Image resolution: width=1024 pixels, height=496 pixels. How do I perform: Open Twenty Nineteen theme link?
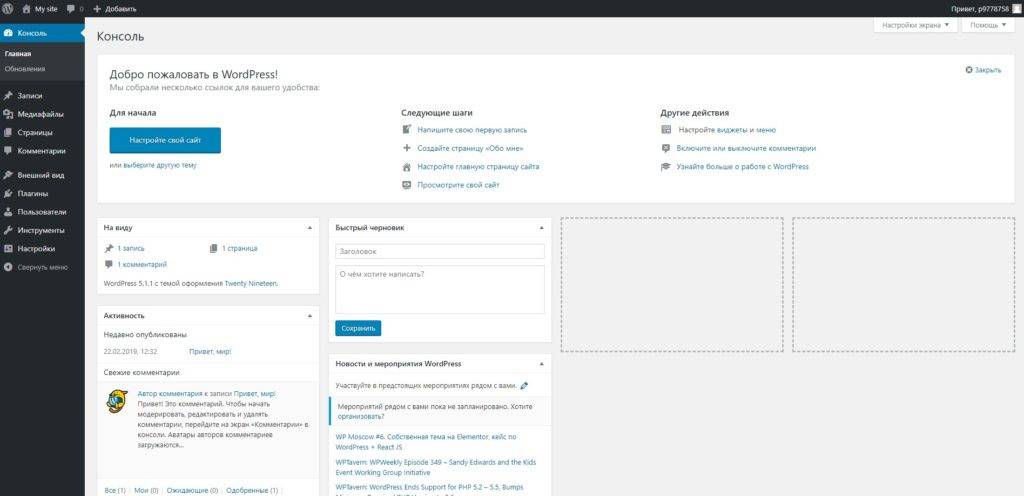pyautogui.click(x=251, y=284)
